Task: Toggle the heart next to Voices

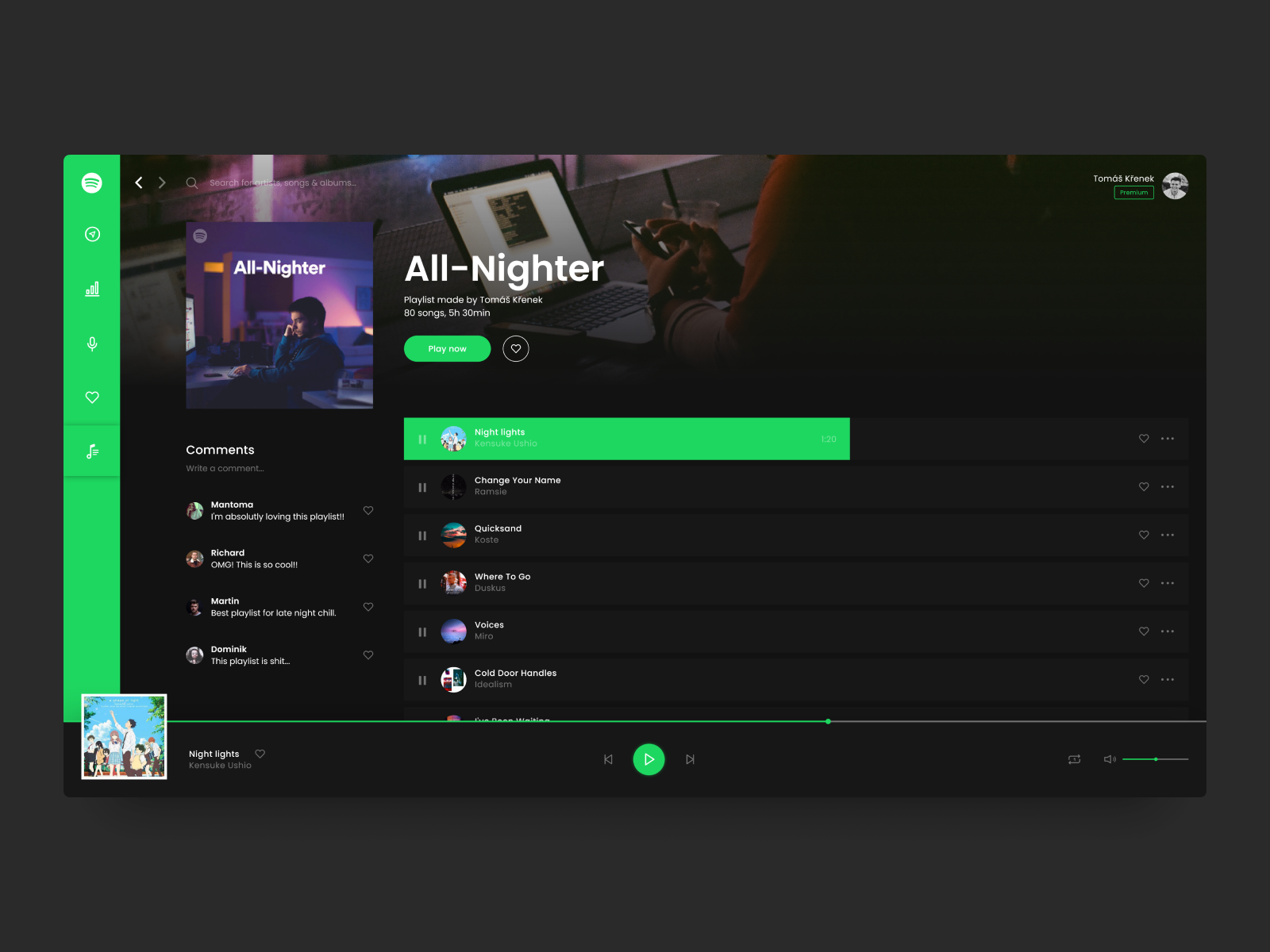Action: pyautogui.click(x=1144, y=631)
